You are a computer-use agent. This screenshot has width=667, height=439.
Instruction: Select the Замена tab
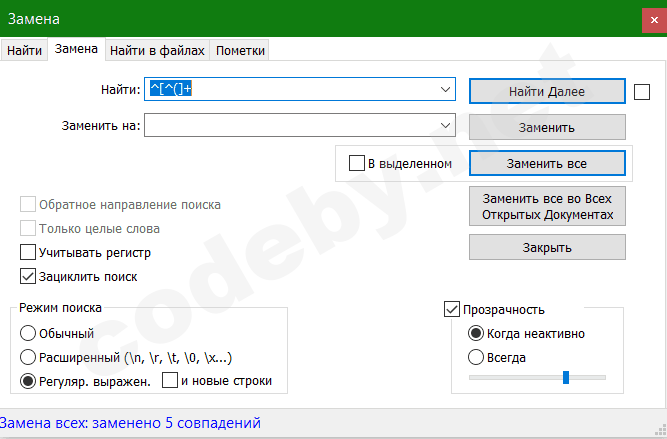coord(76,49)
